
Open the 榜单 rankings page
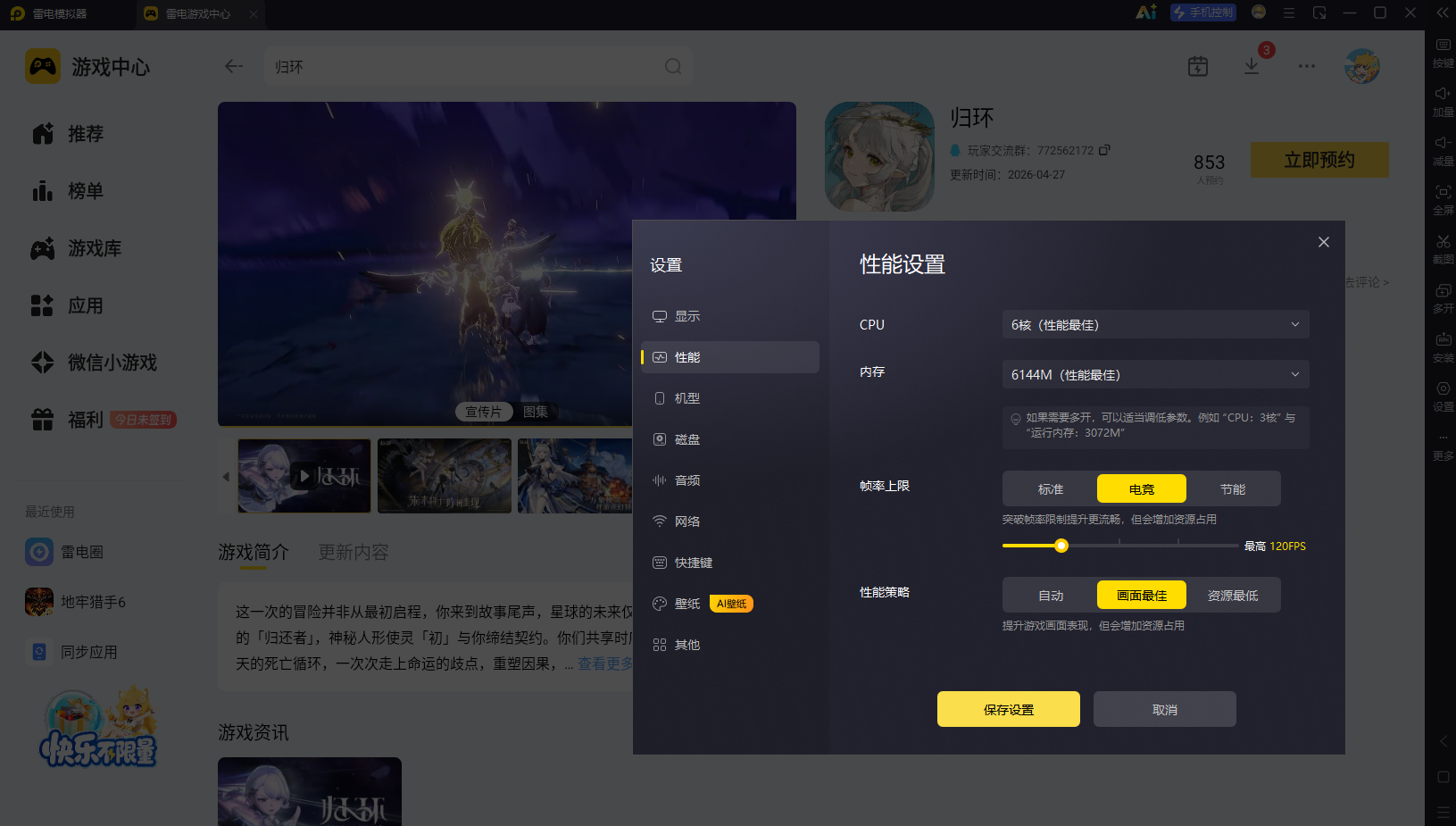(68, 191)
